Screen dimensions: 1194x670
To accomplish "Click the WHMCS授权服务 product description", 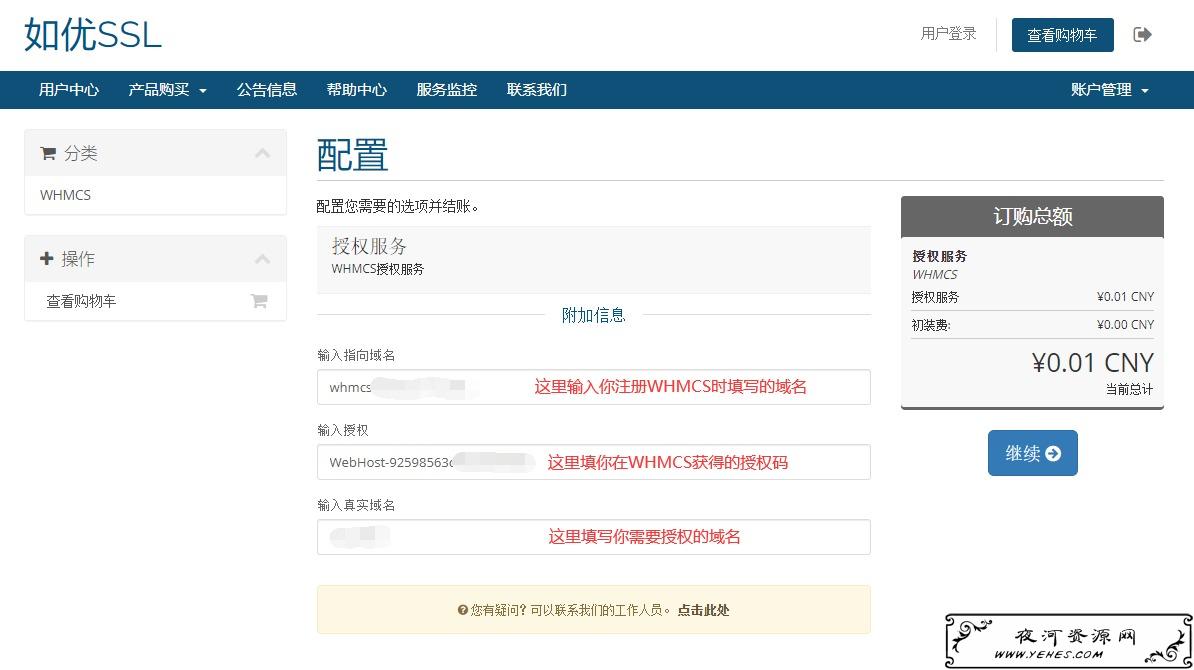I will point(378,269).
